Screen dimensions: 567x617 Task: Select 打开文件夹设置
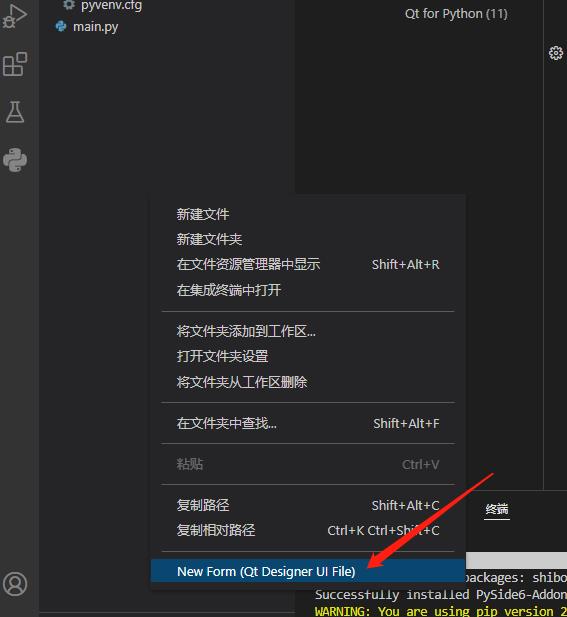click(308, 357)
